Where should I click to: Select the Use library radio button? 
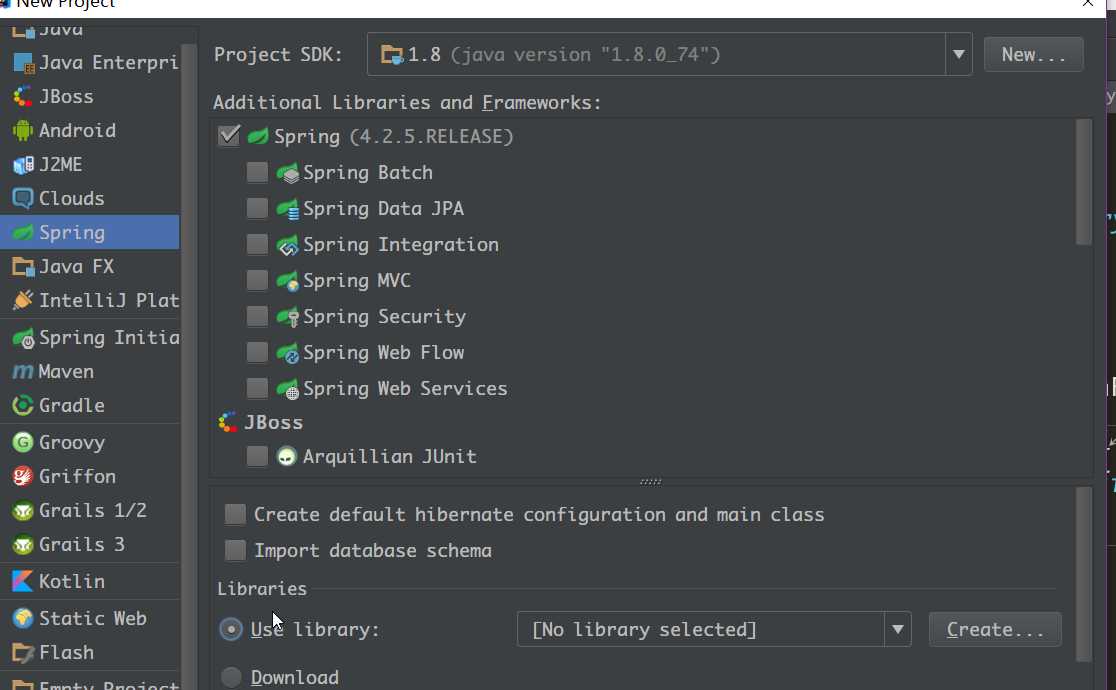pyautogui.click(x=231, y=629)
